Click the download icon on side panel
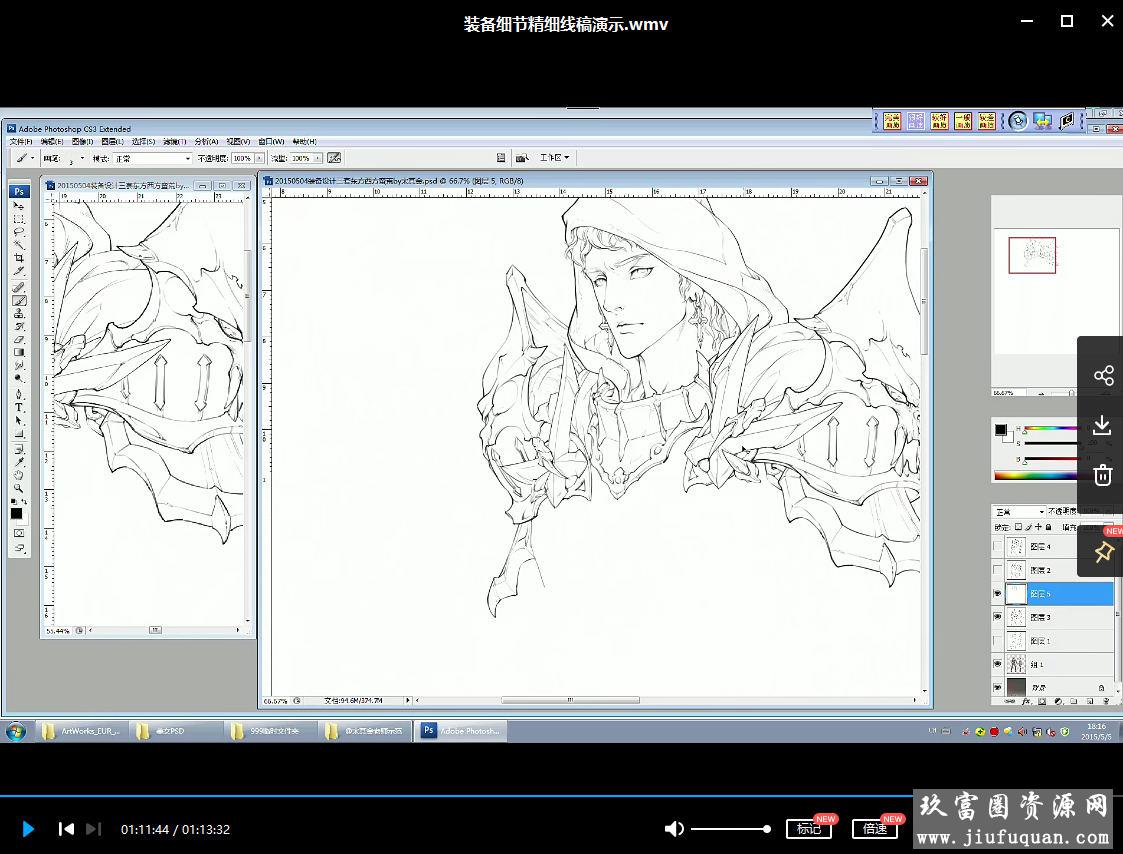The width and height of the screenshot is (1123, 854). [x=1103, y=425]
